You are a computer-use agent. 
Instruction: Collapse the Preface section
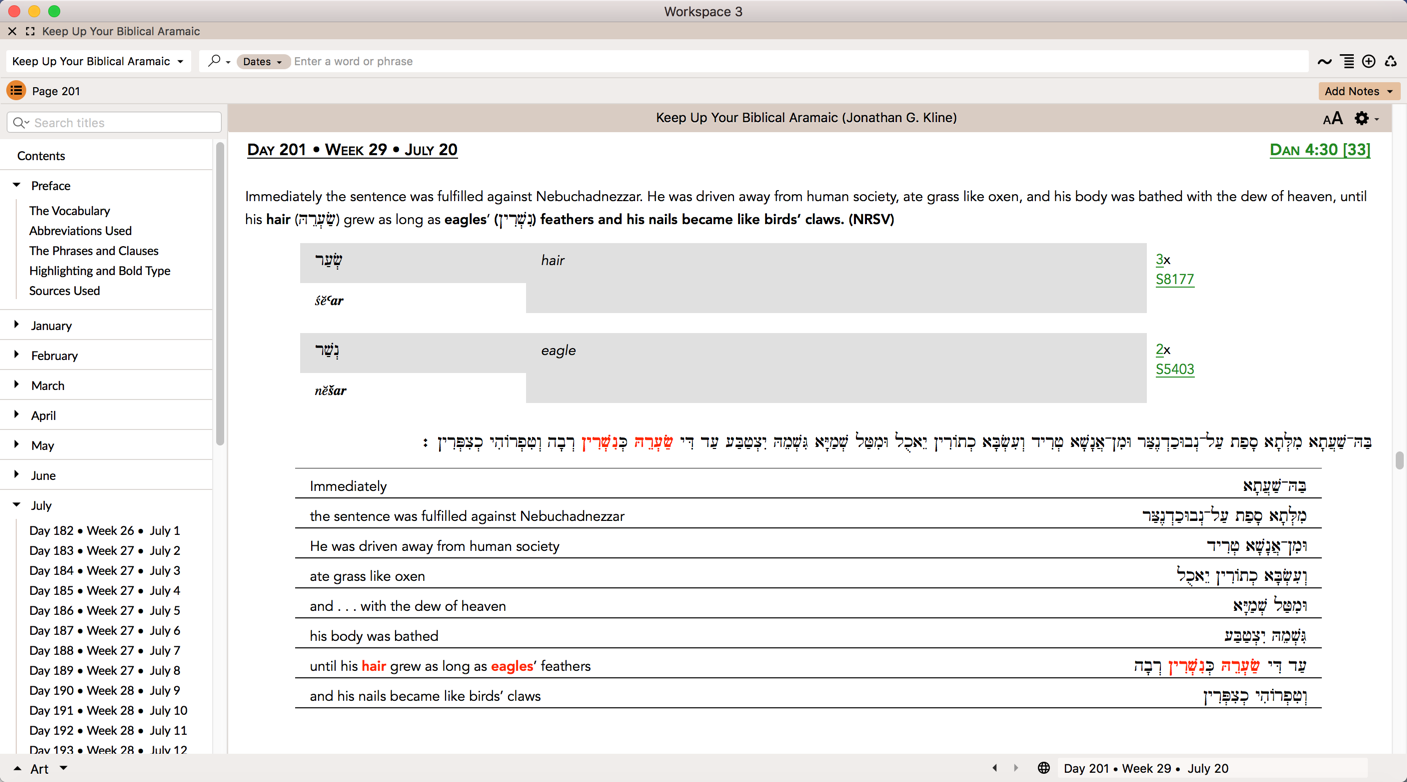[17, 185]
